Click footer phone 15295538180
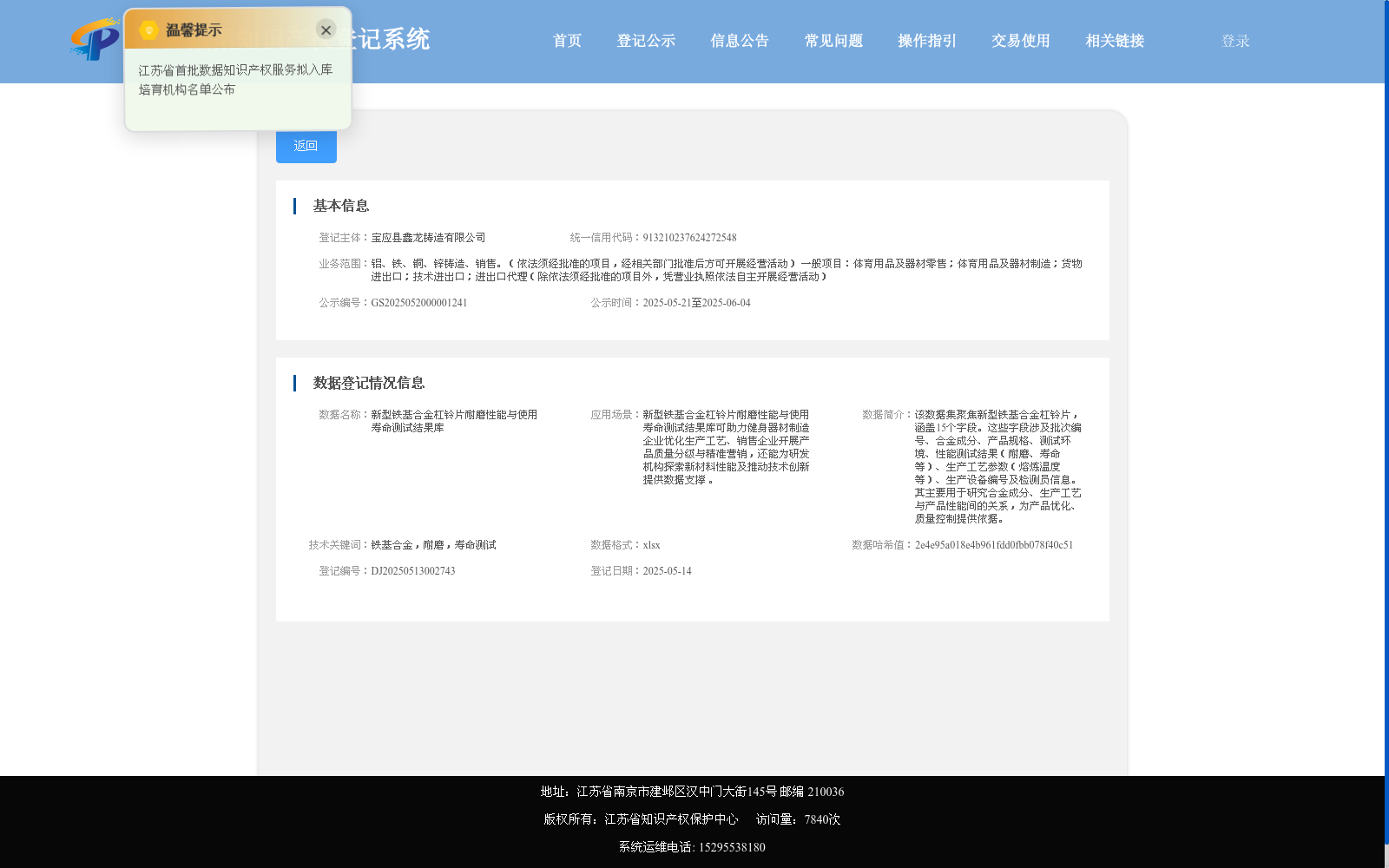1389x868 pixels. coord(732,847)
